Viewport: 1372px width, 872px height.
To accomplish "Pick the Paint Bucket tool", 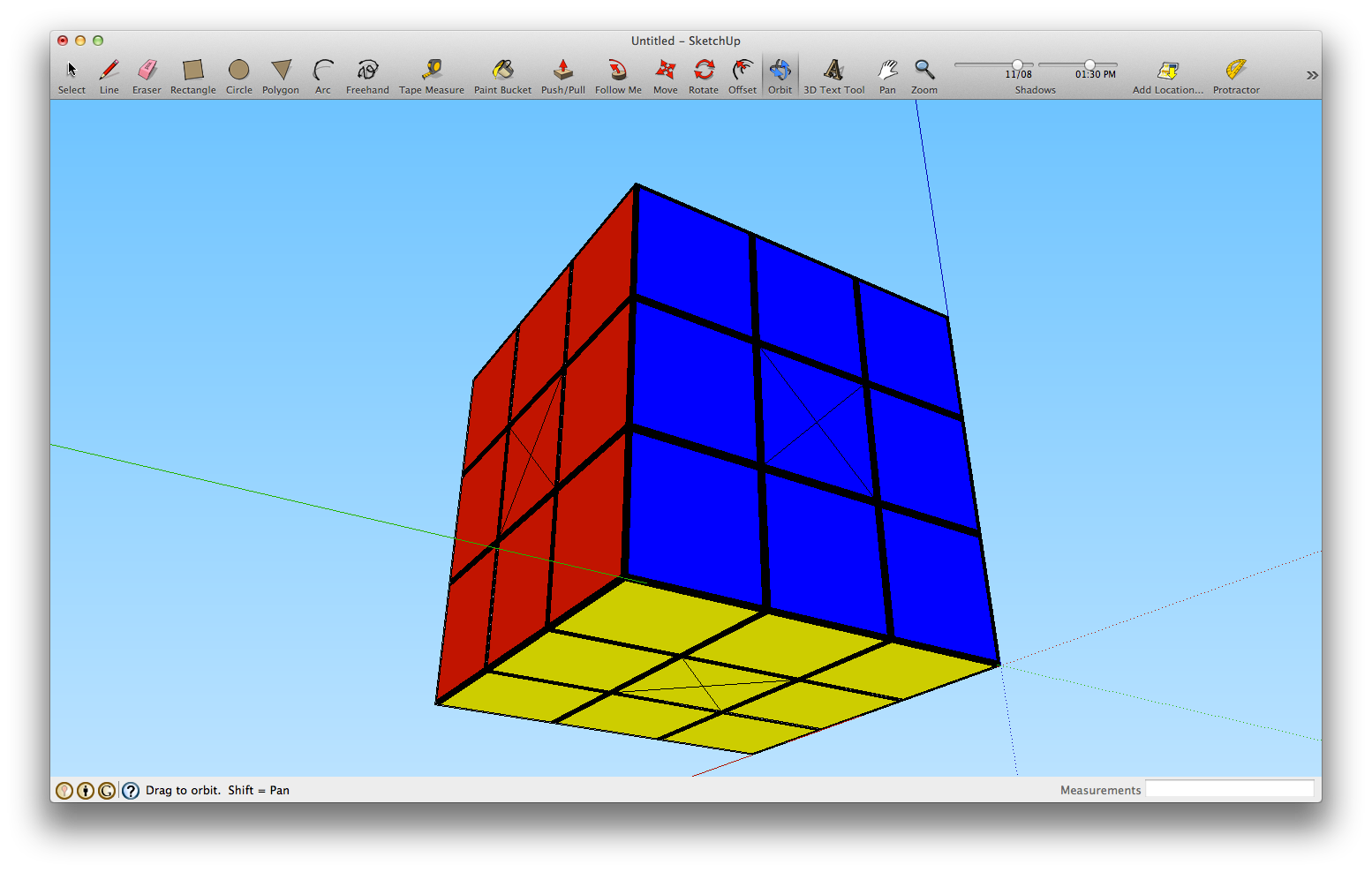I will [502, 71].
